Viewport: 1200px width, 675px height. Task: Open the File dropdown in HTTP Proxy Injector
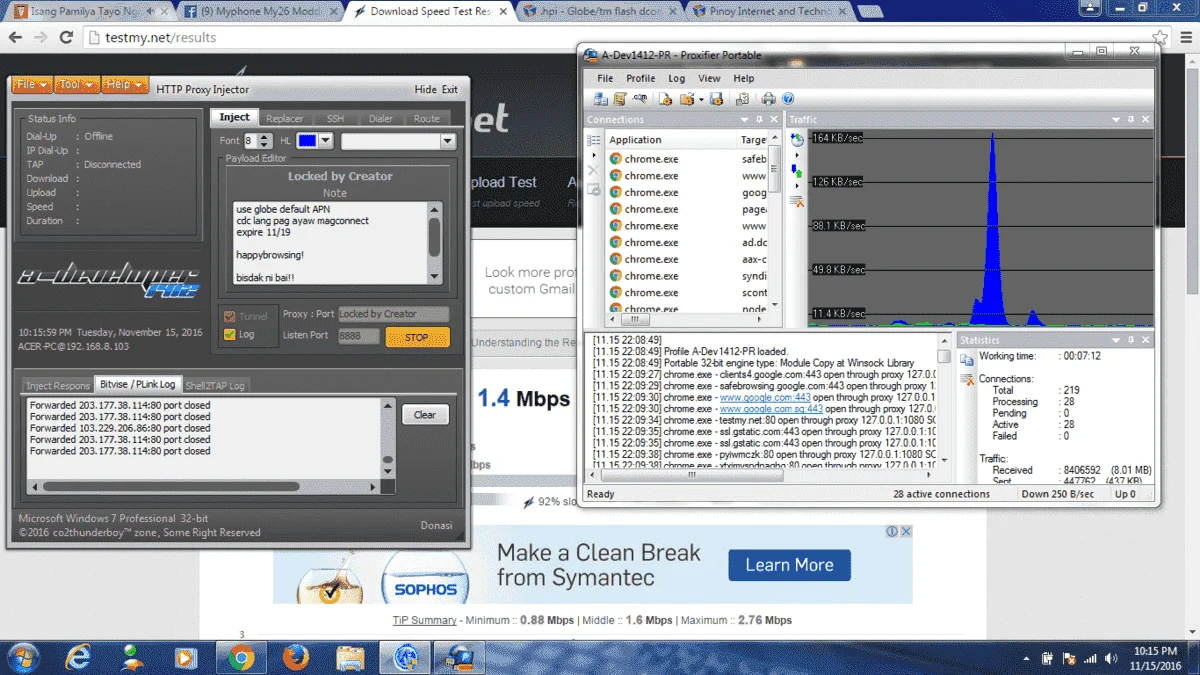pos(31,85)
